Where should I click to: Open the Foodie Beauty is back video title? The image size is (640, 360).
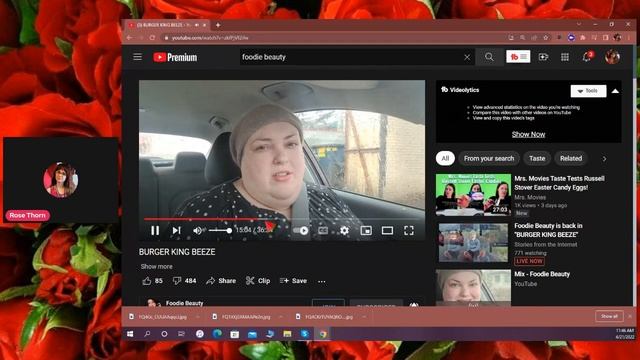(548, 230)
